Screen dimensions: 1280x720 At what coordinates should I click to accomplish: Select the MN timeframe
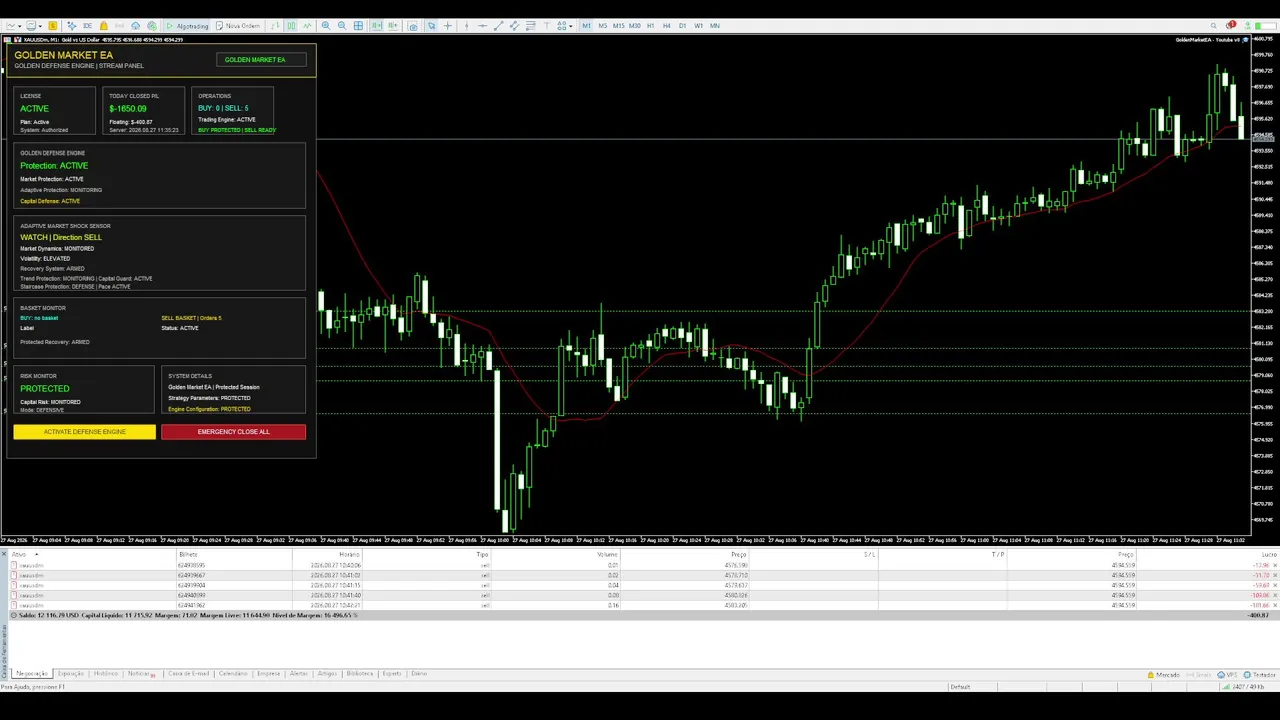tap(715, 26)
